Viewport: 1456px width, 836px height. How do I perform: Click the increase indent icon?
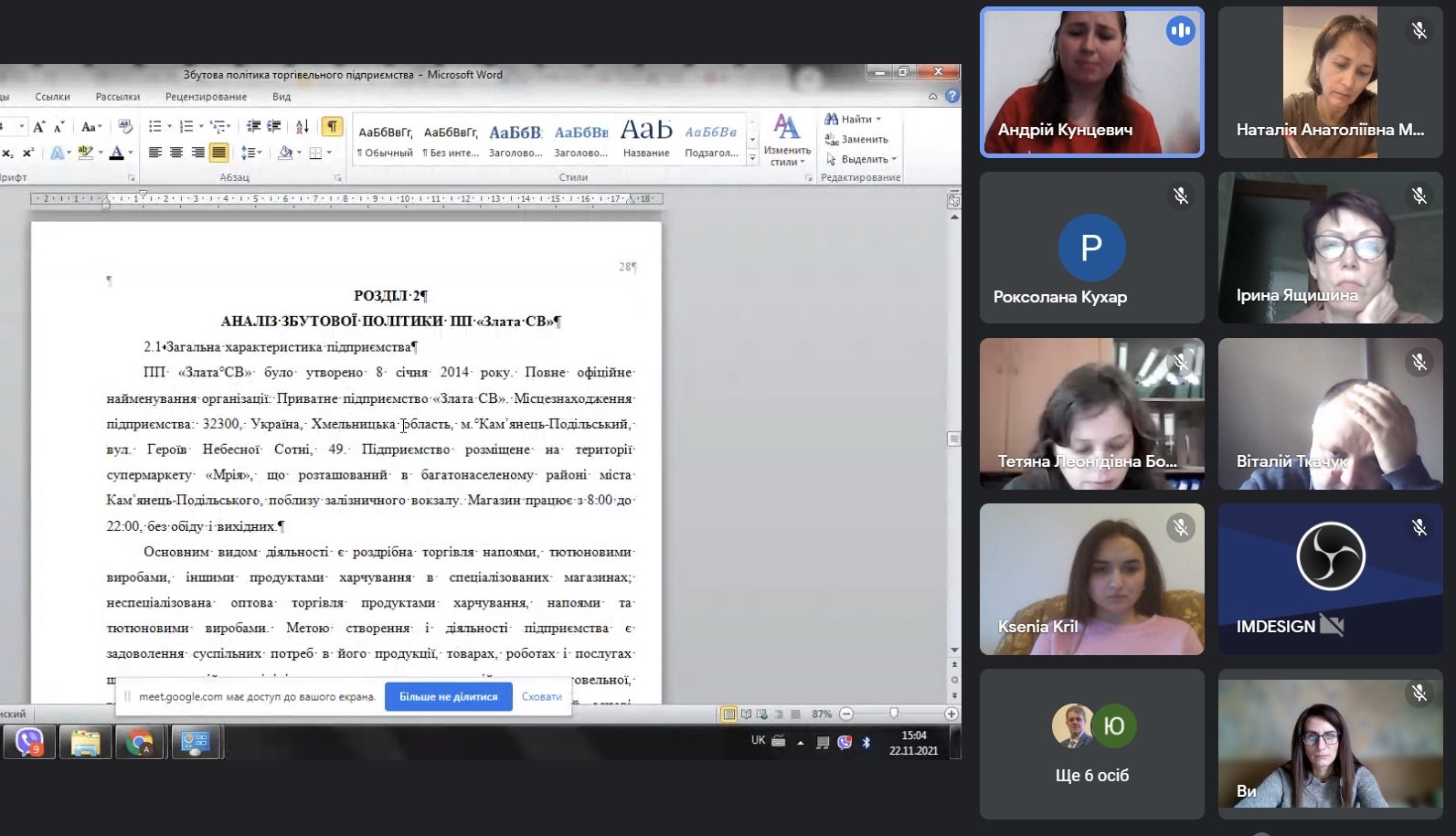tap(273, 126)
